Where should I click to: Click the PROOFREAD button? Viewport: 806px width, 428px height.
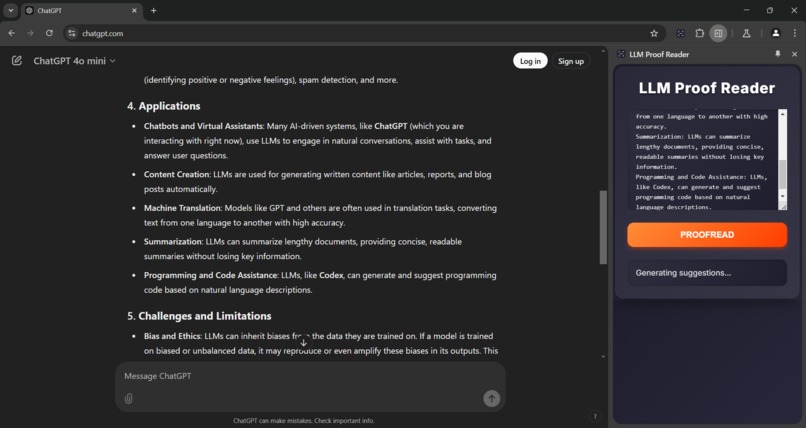[707, 235]
